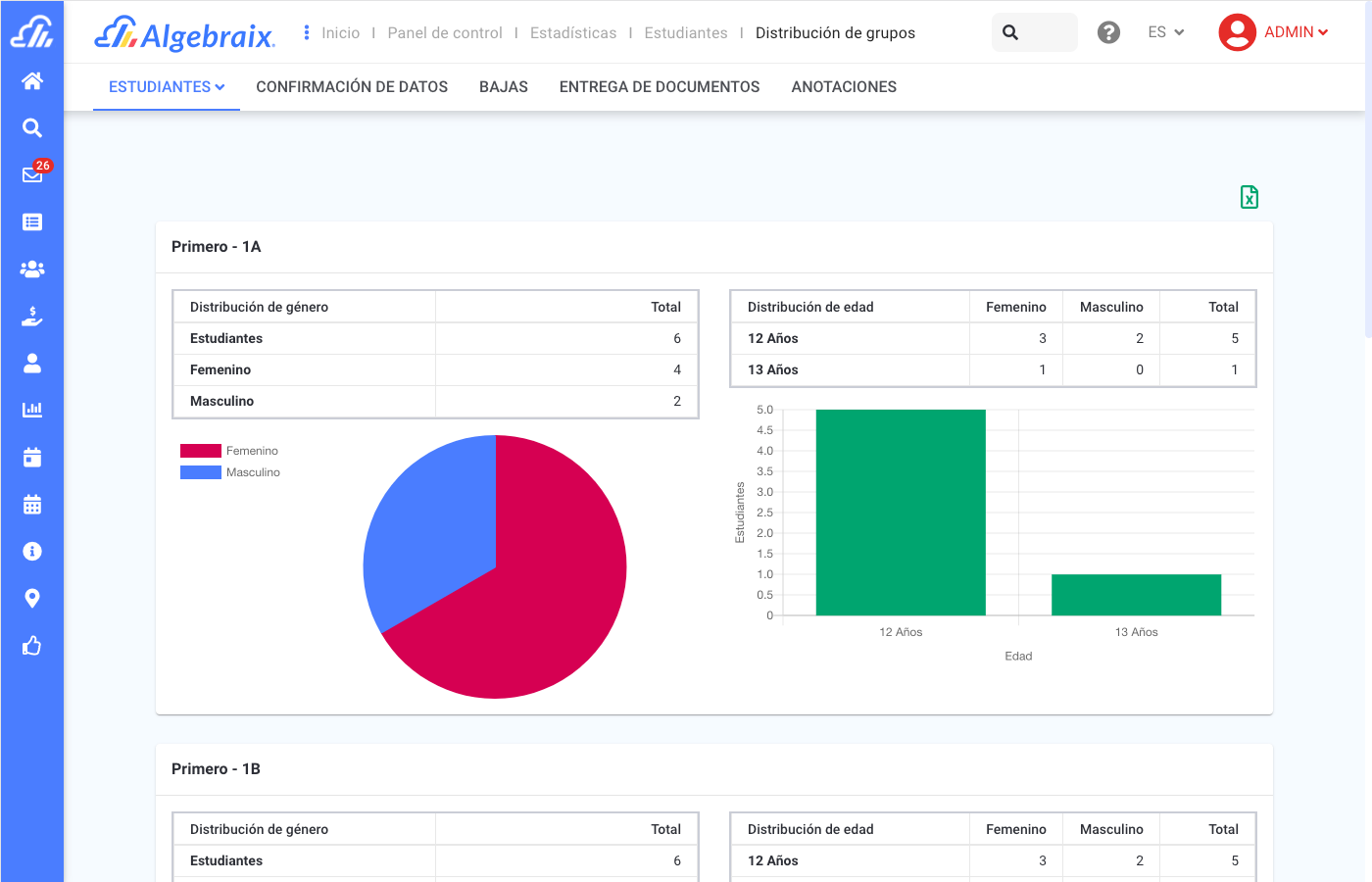The height and width of the screenshot is (882, 1372).
Task: Open the payments hand-dollar sidebar icon
Action: click(32, 316)
